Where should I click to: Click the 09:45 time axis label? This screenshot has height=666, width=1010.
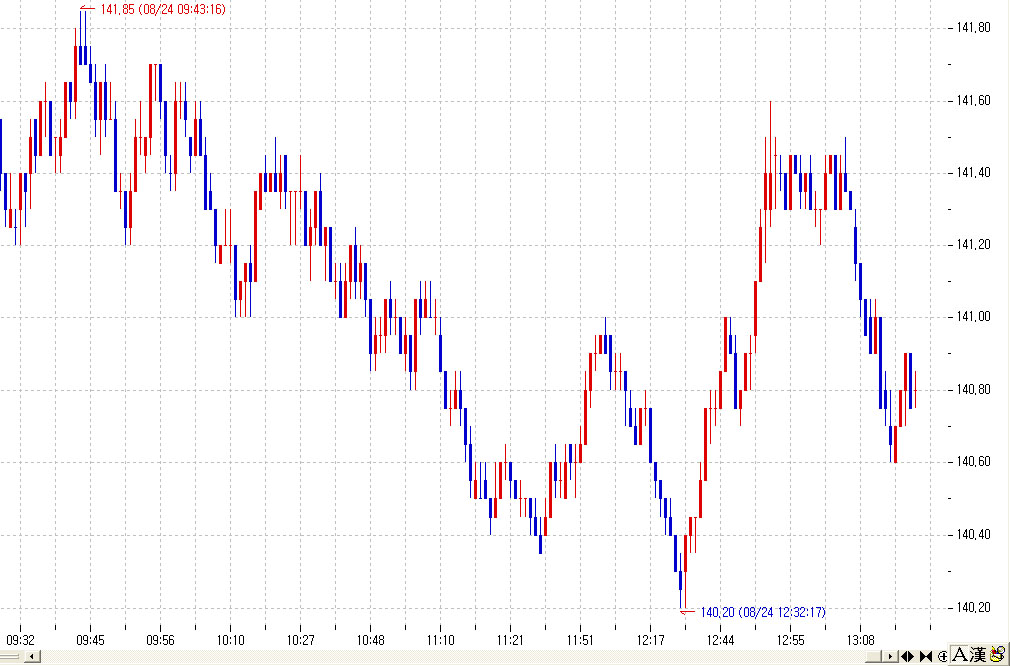90,640
